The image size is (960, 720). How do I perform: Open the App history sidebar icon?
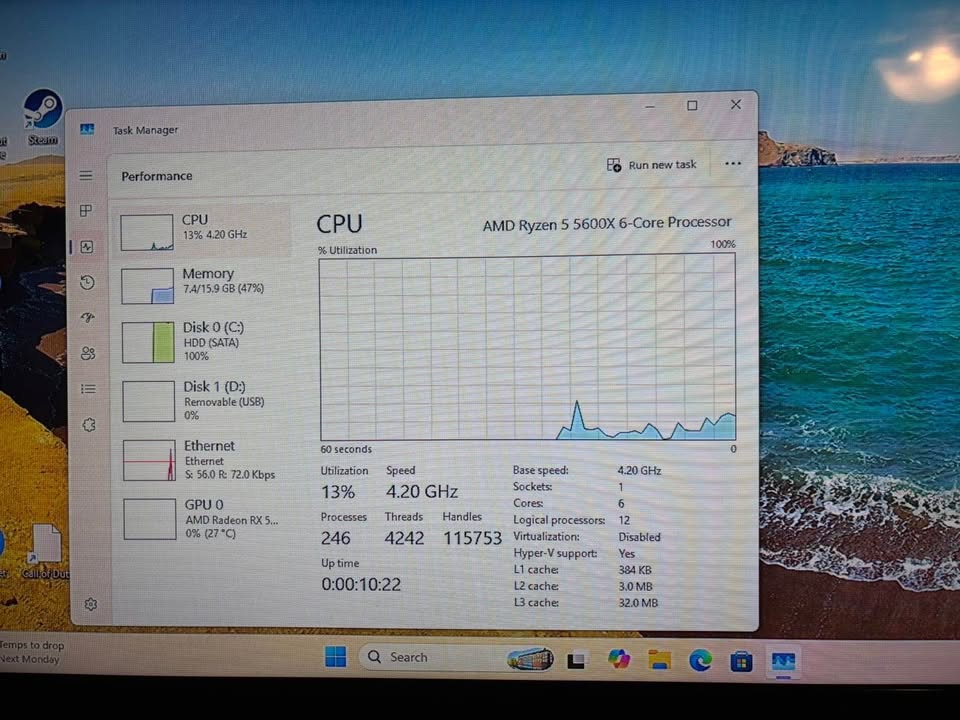(87, 283)
